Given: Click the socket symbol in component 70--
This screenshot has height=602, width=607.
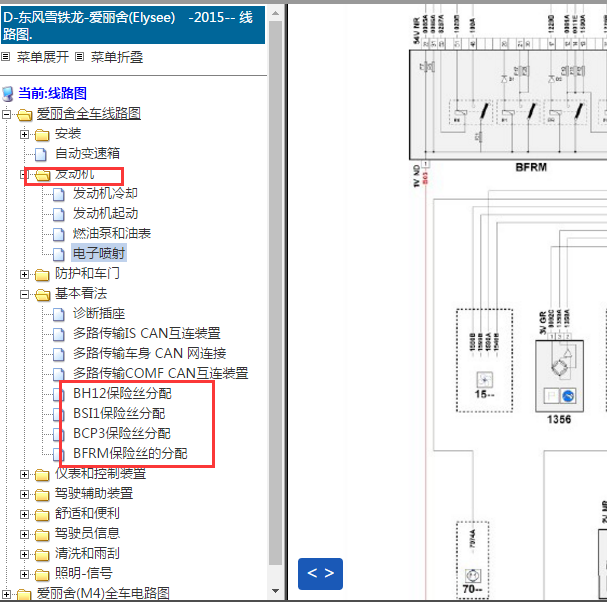Looking at the screenshot, I should tap(472, 576).
